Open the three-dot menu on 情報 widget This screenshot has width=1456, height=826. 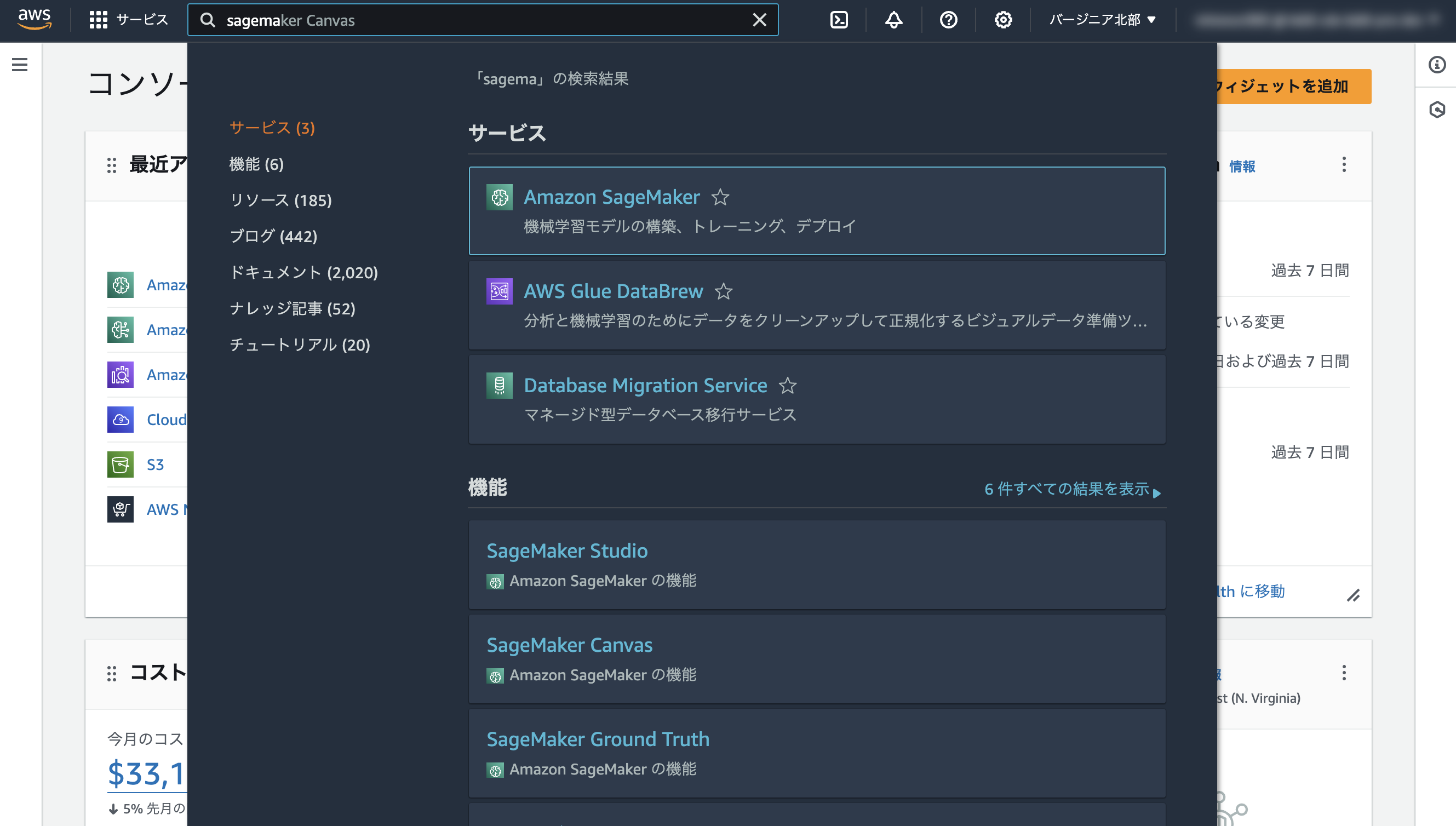(x=1344, y=164)
